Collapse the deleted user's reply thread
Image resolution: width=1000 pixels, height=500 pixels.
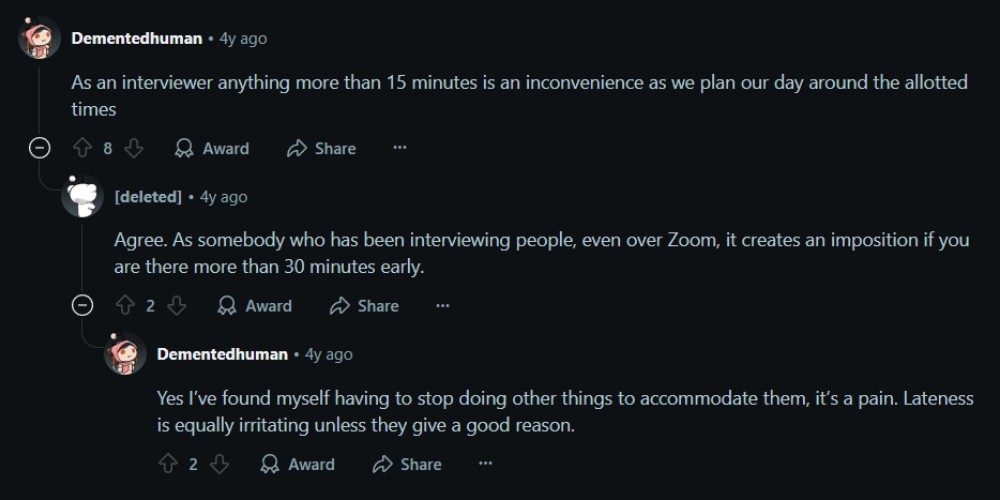click(82, 306)
